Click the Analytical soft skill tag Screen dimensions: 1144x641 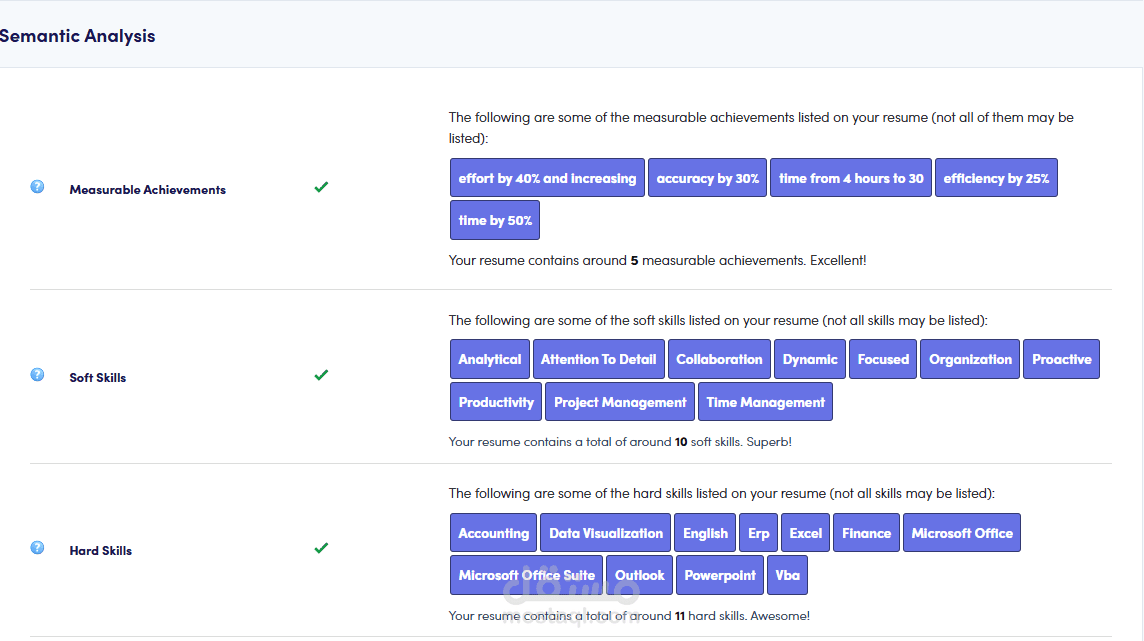490,360
